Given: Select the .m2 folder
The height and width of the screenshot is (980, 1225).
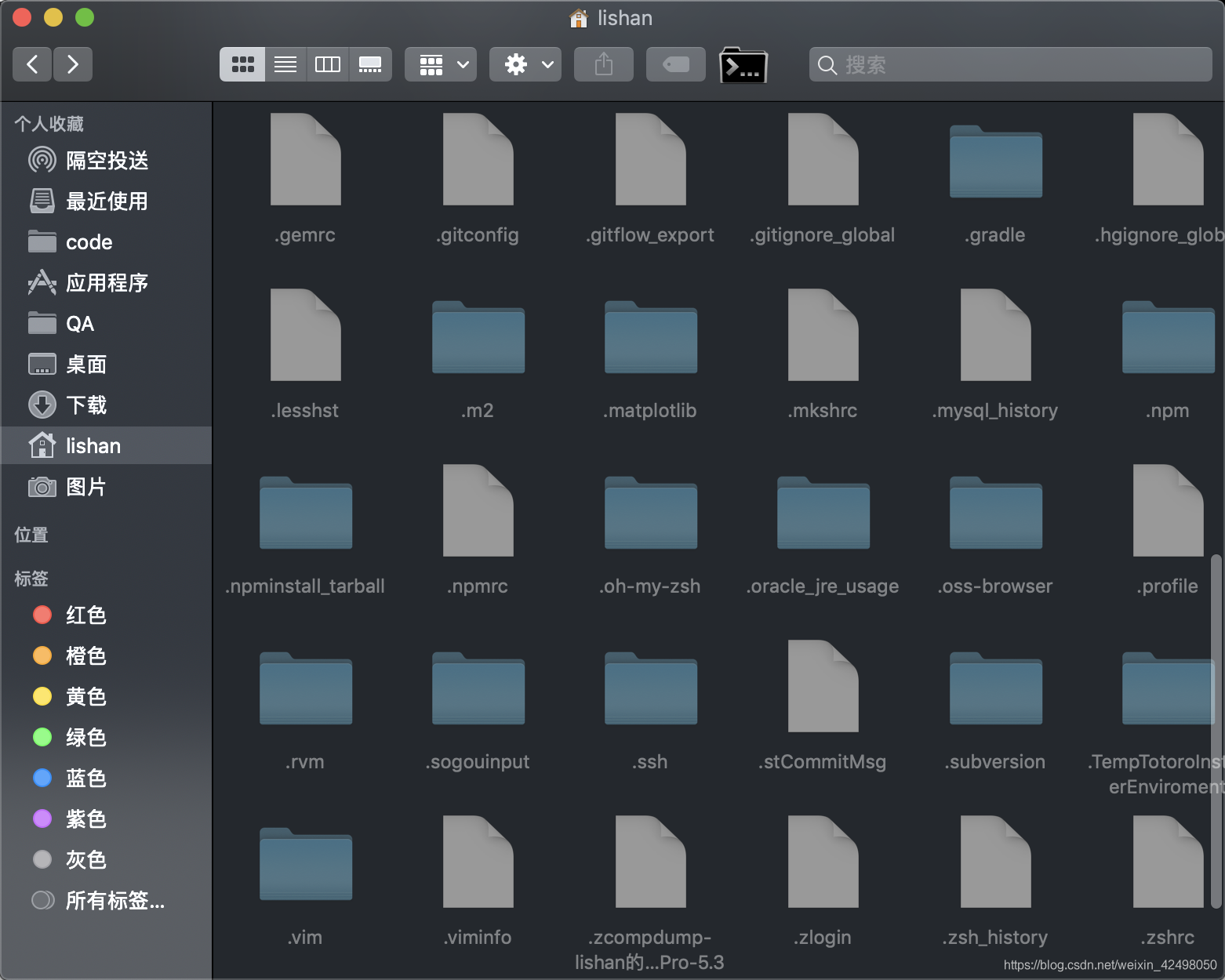Looking at the screenshot, I should pos(478,337).
